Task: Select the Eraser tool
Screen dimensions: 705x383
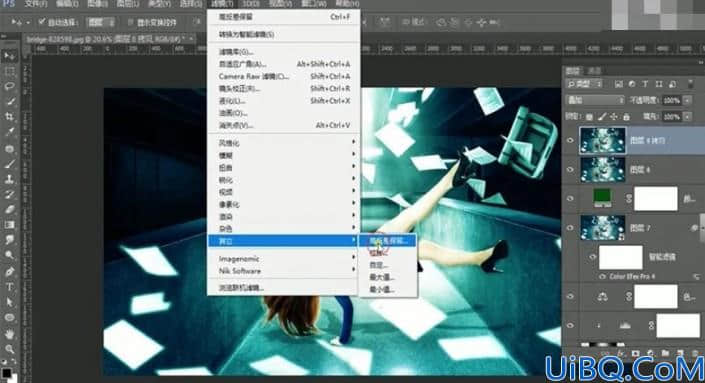Action: [x=9, y=209]
